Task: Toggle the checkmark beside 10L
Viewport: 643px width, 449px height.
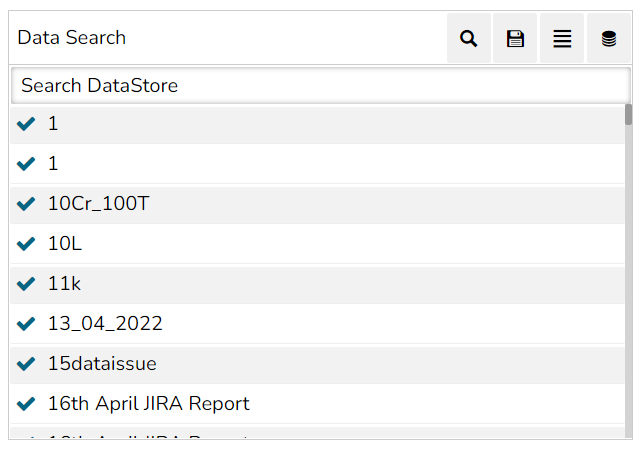Action: coord(27,244)
